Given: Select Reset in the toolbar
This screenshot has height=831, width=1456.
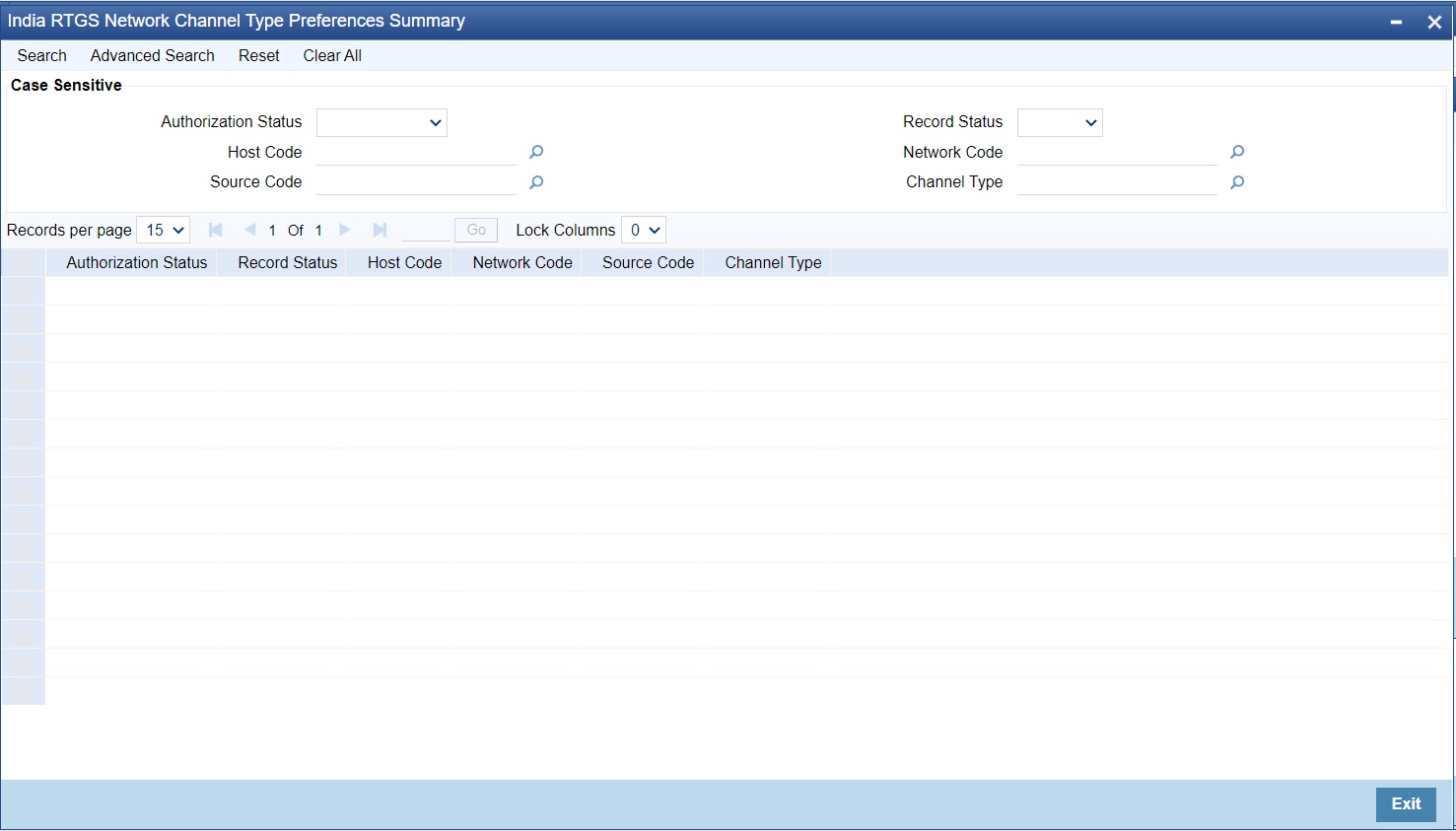Looking at the screenshot, I should 259,56.
